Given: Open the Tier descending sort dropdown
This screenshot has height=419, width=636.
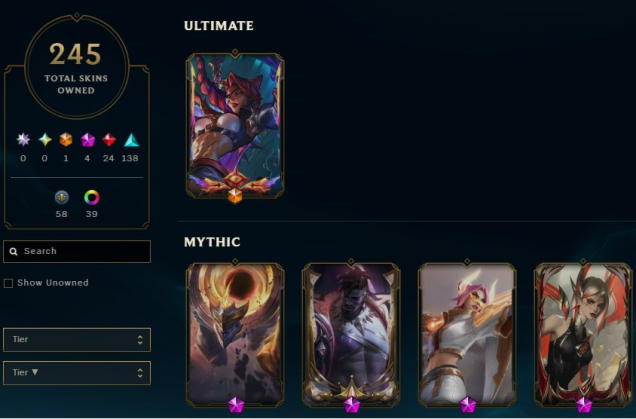Looking at the screenshot, I should coord(77,373).
